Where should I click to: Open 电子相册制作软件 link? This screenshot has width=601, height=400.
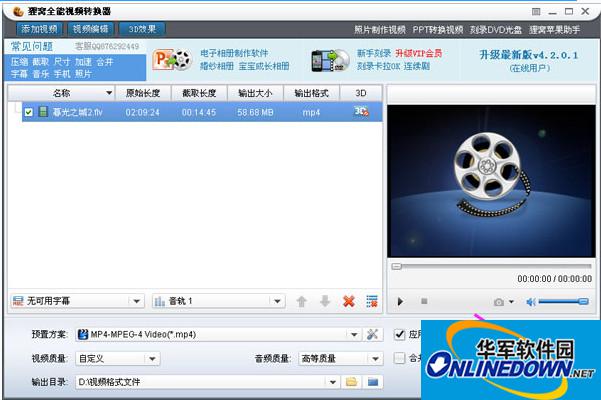(234, 53)
